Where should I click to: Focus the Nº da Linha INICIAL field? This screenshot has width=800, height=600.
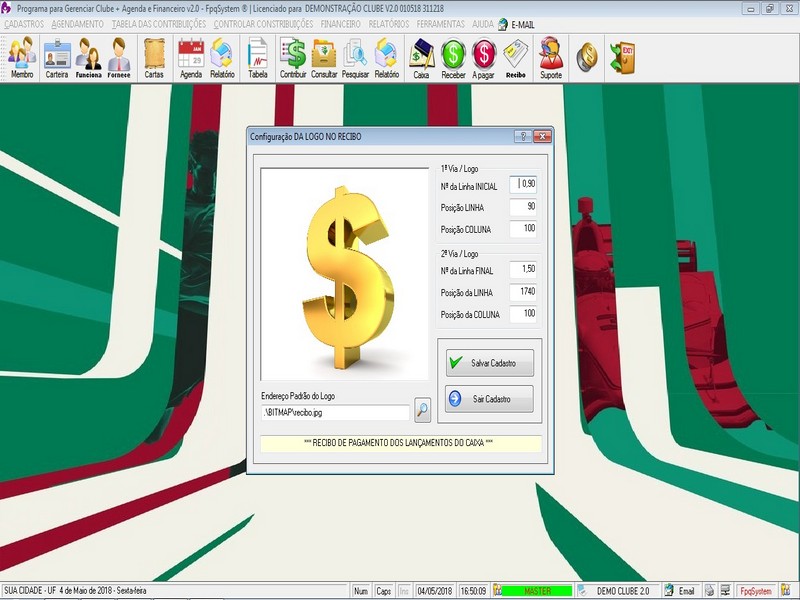[523, 184]
